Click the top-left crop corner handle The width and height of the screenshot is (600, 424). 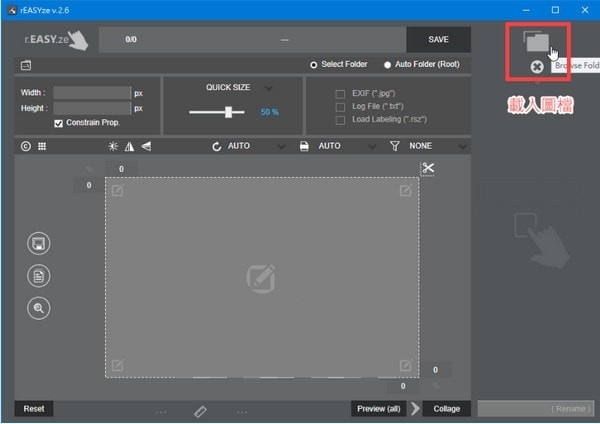[117, 190]
